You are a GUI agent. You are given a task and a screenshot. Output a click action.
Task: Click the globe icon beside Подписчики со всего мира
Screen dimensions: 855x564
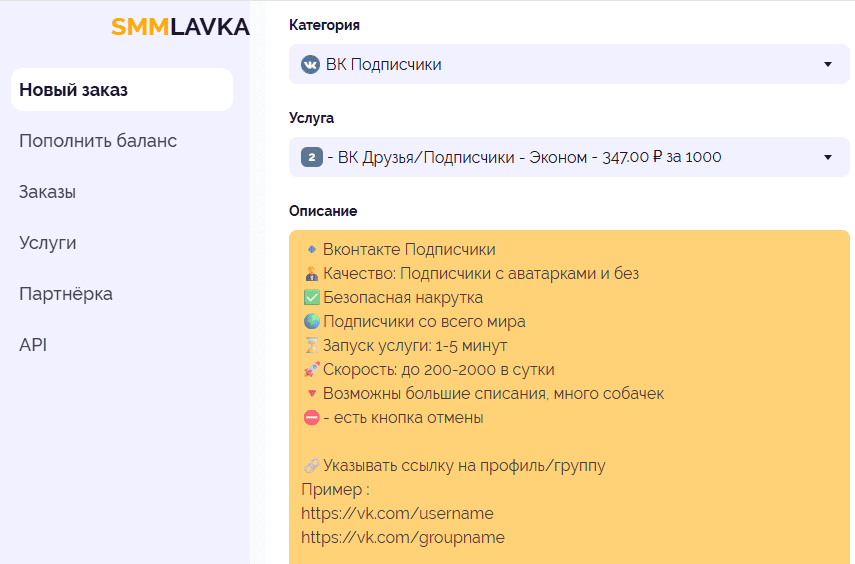click(311, 321)
